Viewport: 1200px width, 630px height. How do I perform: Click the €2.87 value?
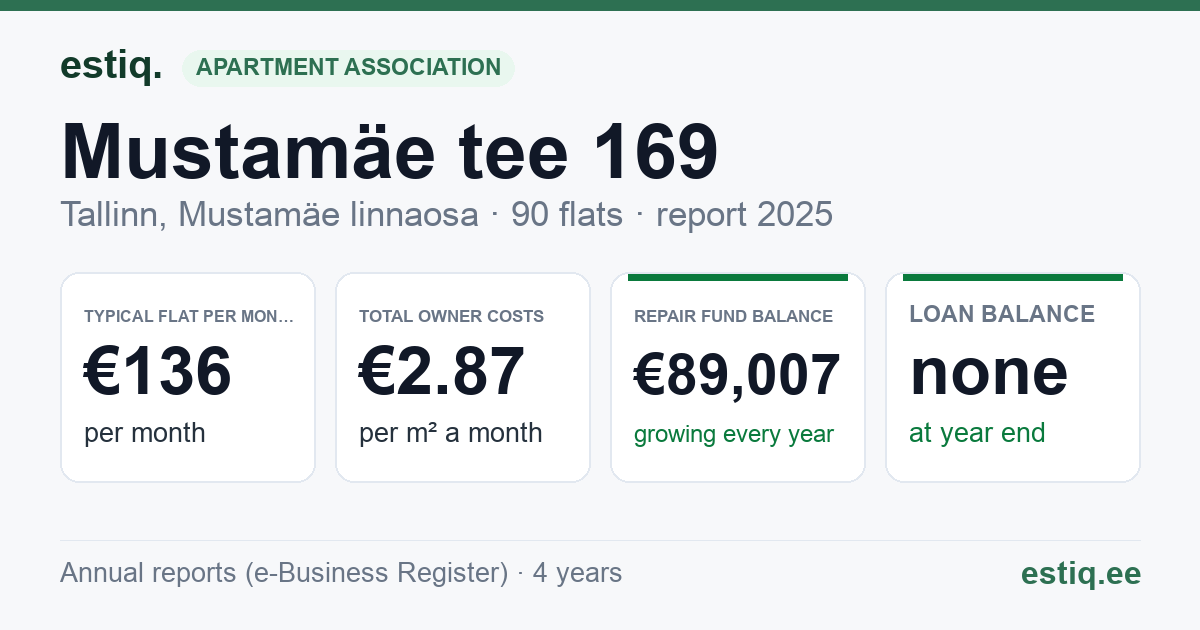click(x=442, y=372)
